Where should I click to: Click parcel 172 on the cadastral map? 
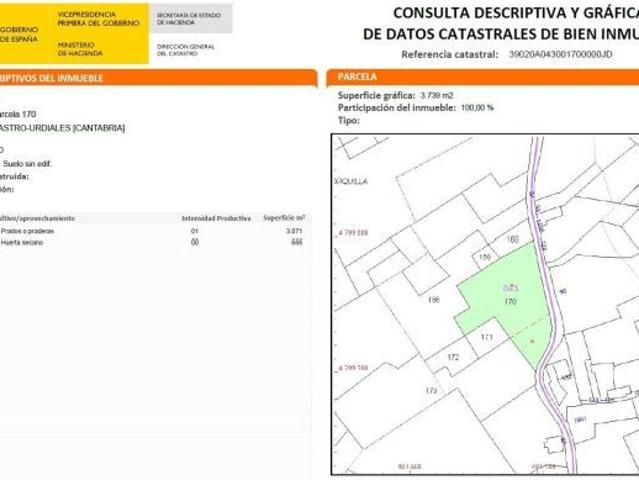pyautogui.click(x=453, y=357)
